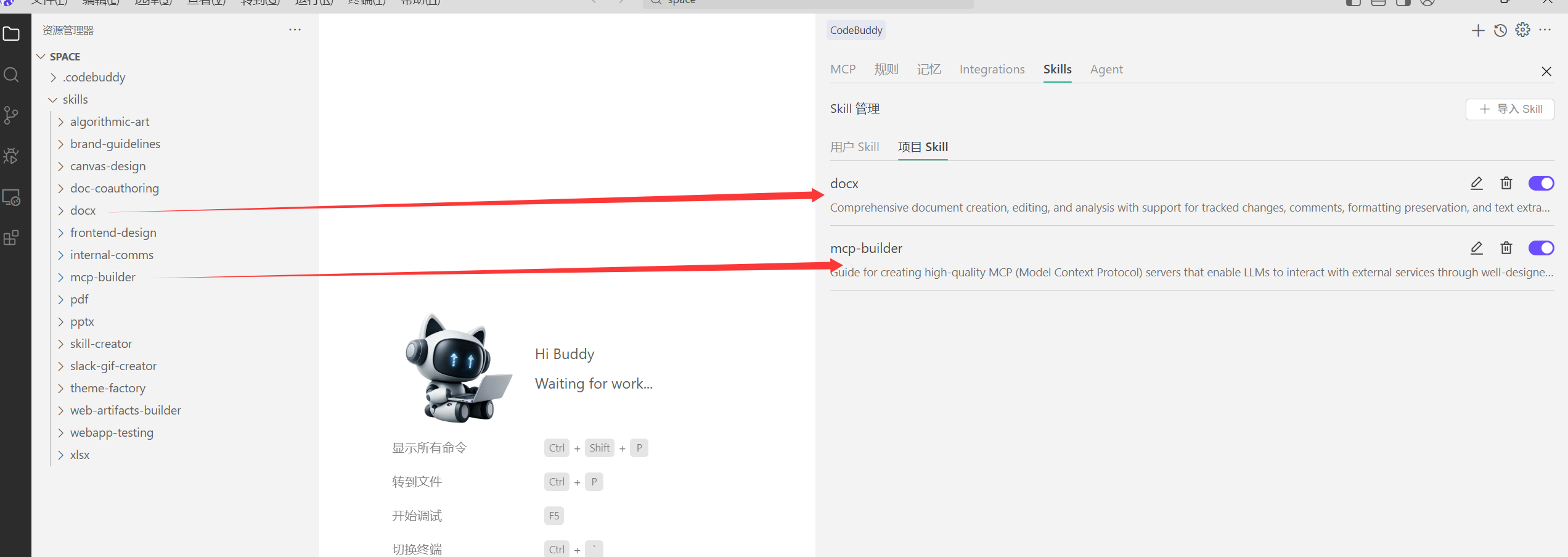Click the 开始调试 shortcut label
The image size is (1568, 557).
[417, 516]
